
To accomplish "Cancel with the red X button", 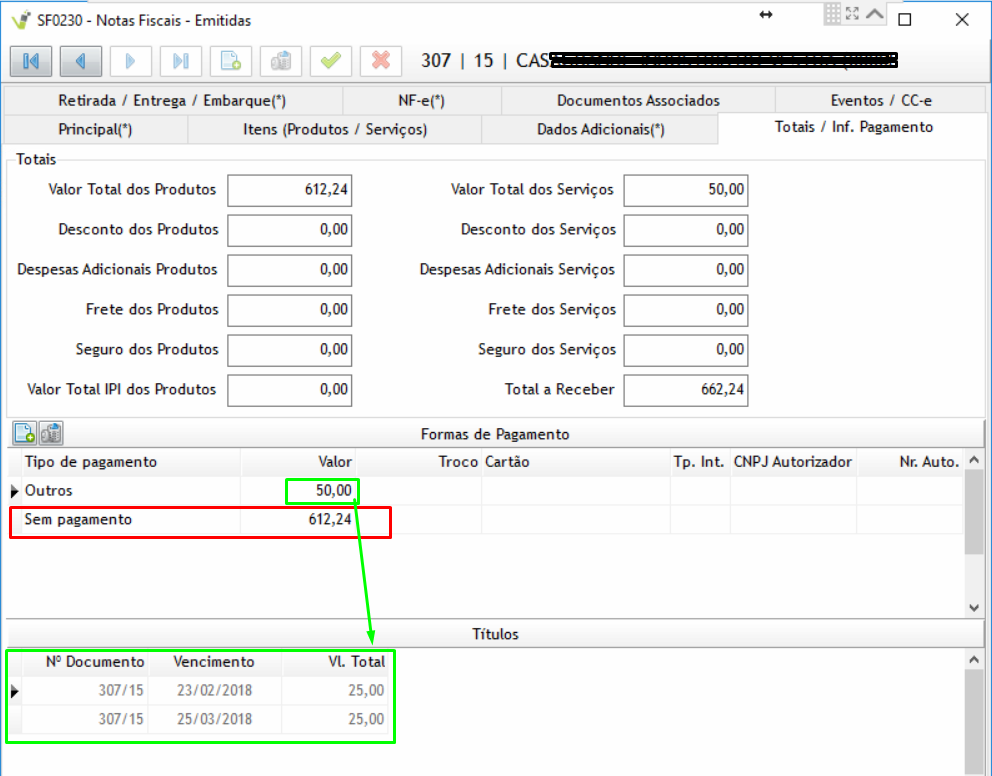I will (381, 61).
